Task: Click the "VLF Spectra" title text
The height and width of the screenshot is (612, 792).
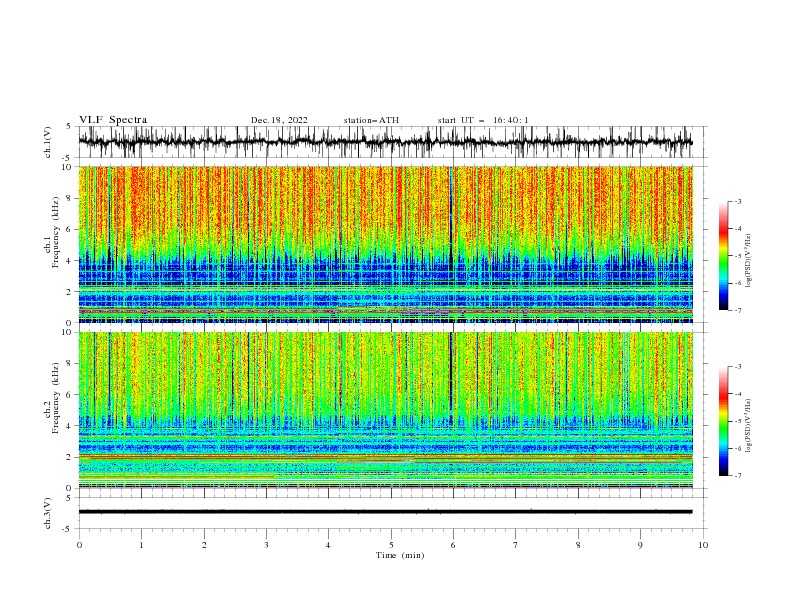Action: (113, 120)
